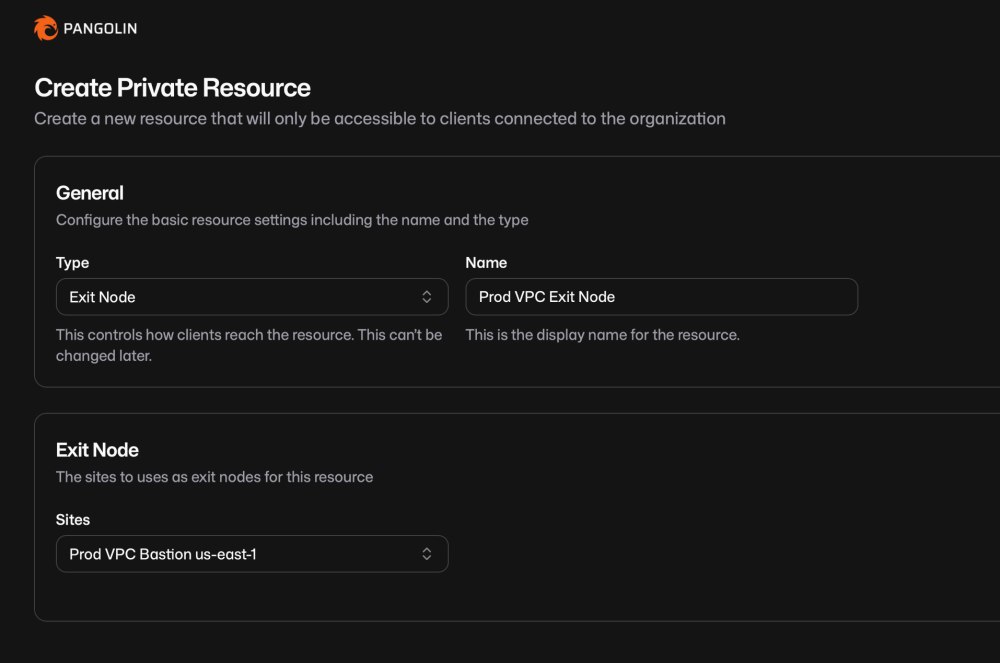Click the Create Private Resource heading
This screenshot has height=663, width=1000.
point(172,88)
